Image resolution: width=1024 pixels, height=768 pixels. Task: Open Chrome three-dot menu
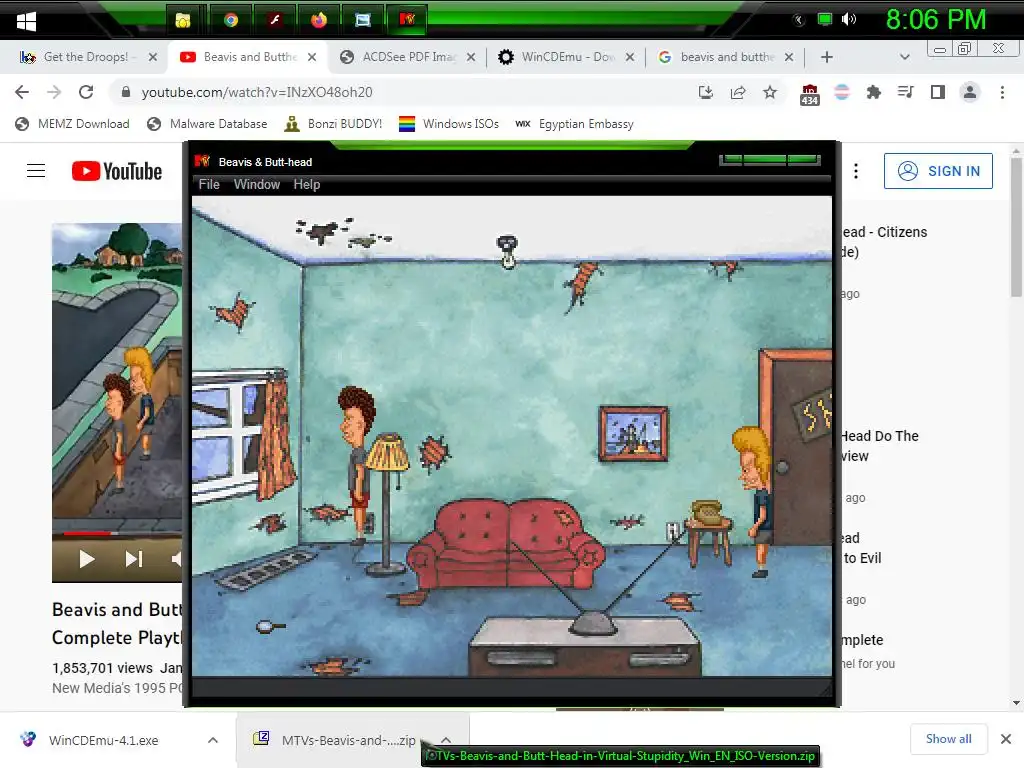1002,93
